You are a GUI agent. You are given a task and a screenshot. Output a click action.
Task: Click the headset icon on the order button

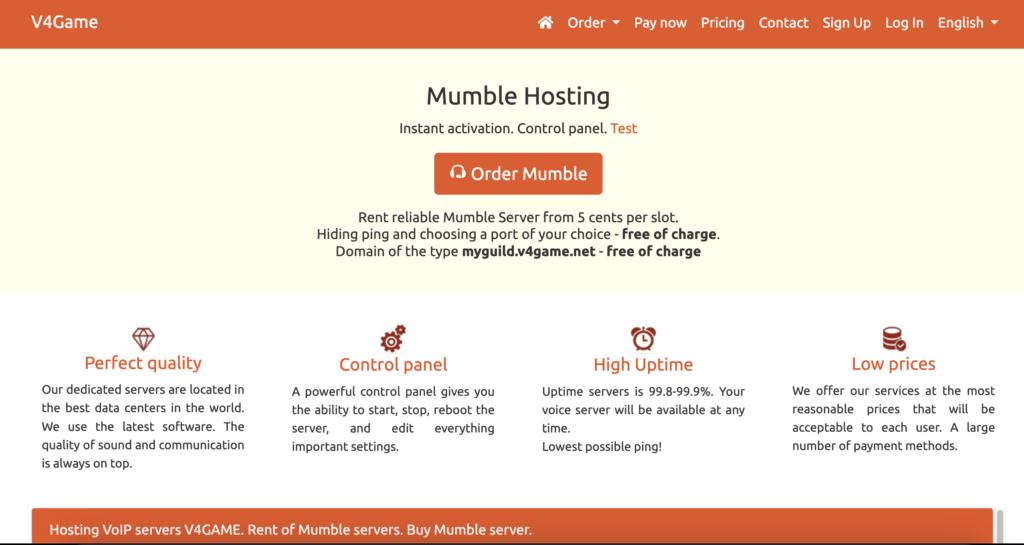pos(458,173)
